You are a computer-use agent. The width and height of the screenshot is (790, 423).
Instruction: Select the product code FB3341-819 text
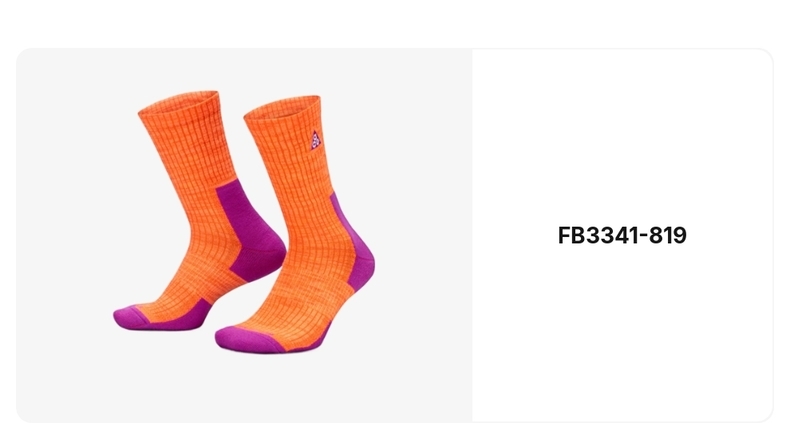(x=622, y=236)
